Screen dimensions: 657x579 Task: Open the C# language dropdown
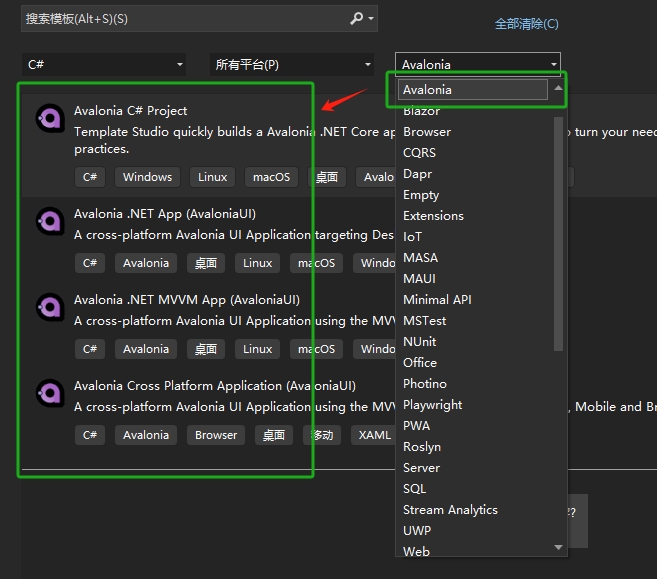click(103, 65)
